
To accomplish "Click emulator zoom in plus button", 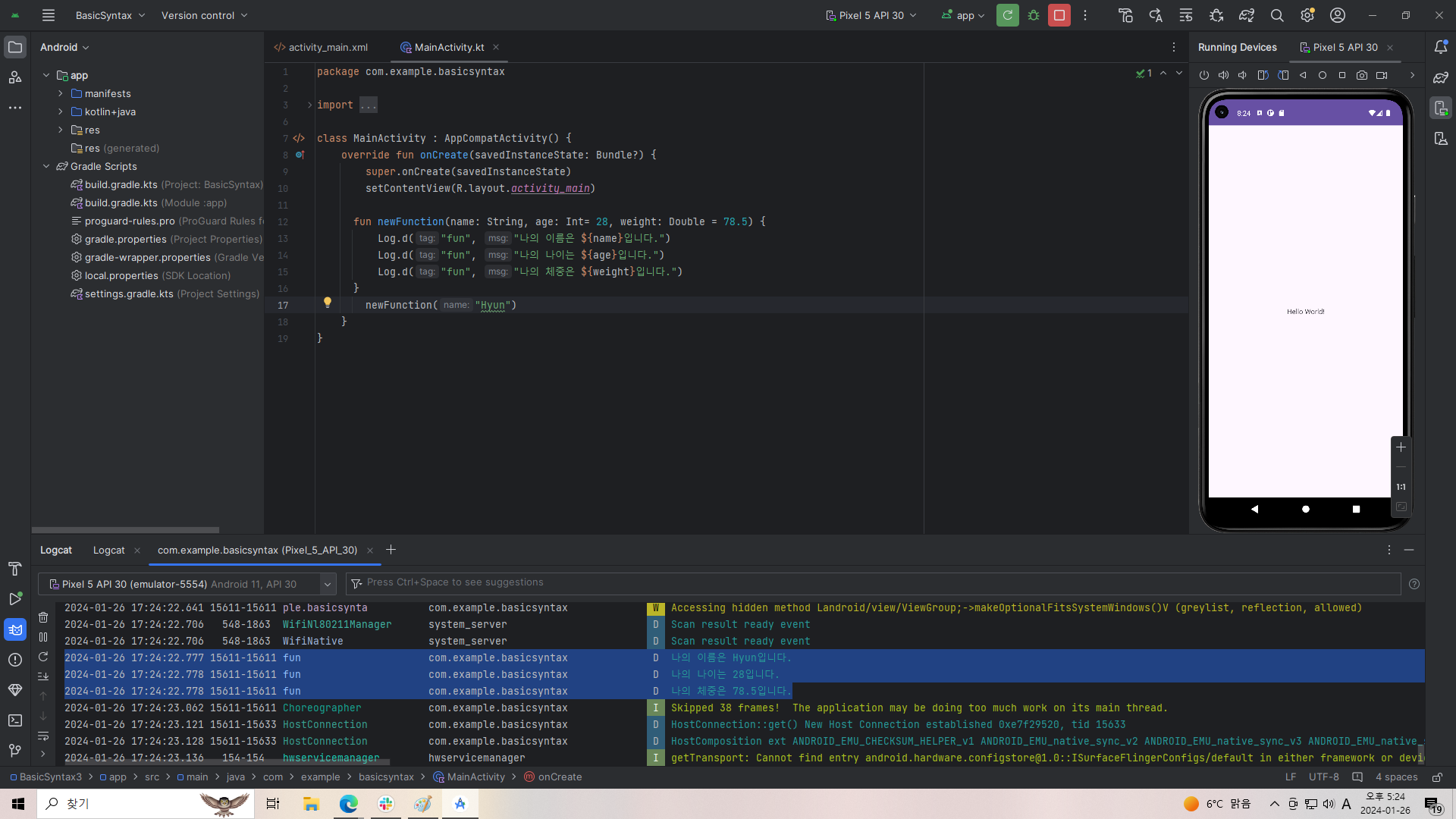I will point(1401,447).
